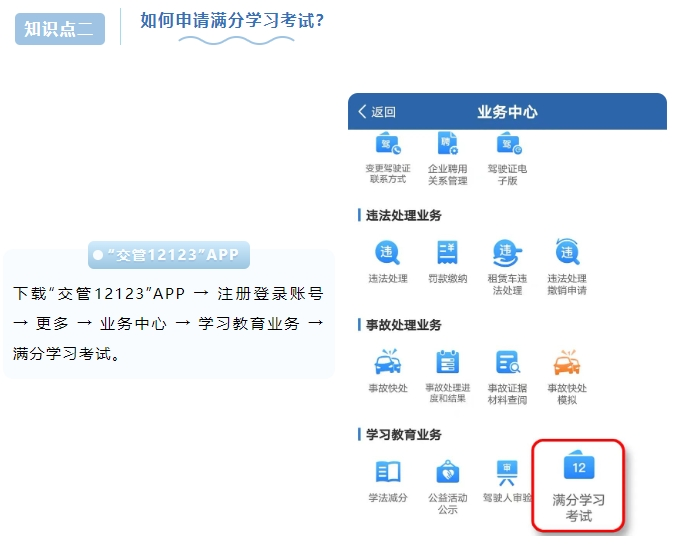Click the 知识点二 label badge
This screenshot has height=559, width=688.
[60, 29]
